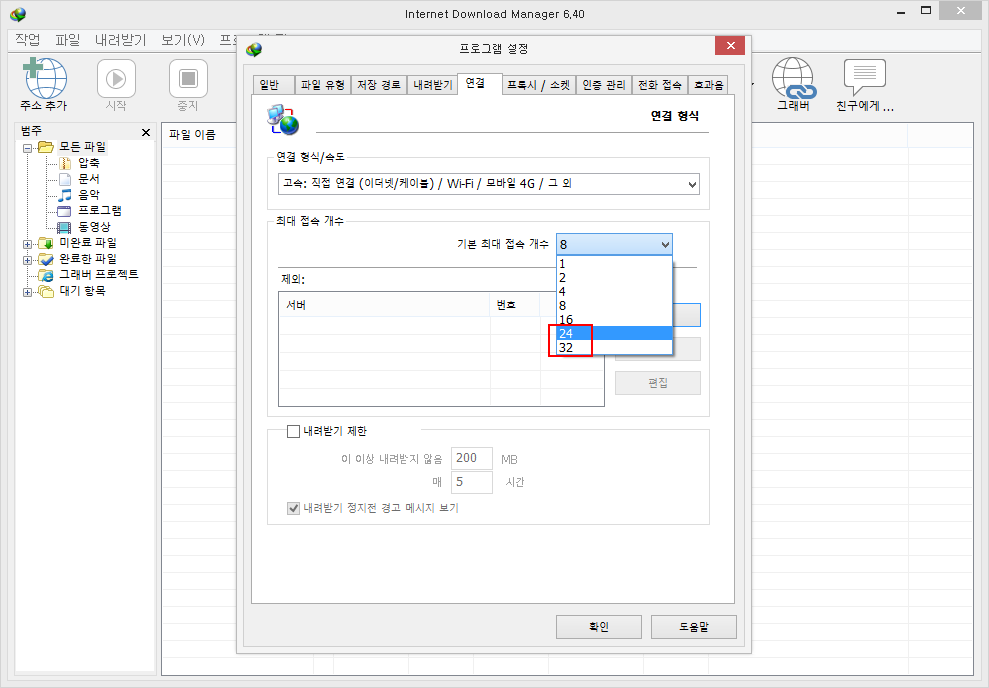
Task: Collapse the 기본 최대 접속 개수 combo box
Action: [x=614, y=244]
